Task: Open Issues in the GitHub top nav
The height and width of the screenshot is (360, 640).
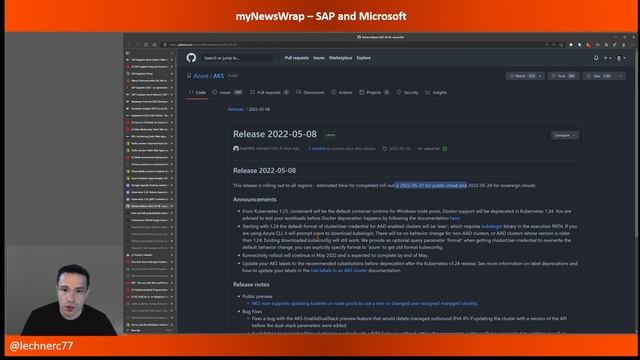Action: (x=319, y=58)
